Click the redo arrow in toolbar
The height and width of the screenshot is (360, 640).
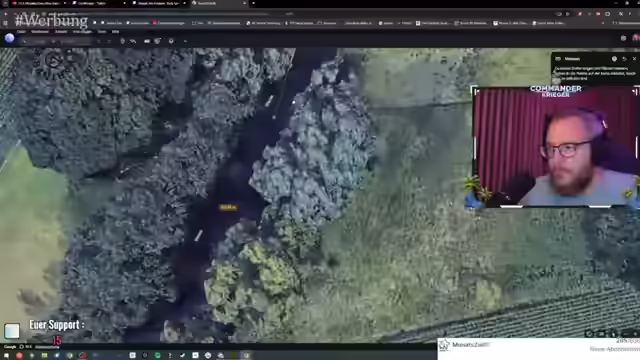tap(109, 41)
